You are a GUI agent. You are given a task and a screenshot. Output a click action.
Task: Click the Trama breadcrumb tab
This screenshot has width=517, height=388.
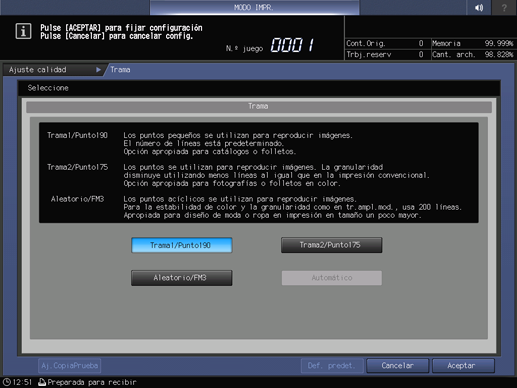120,70
